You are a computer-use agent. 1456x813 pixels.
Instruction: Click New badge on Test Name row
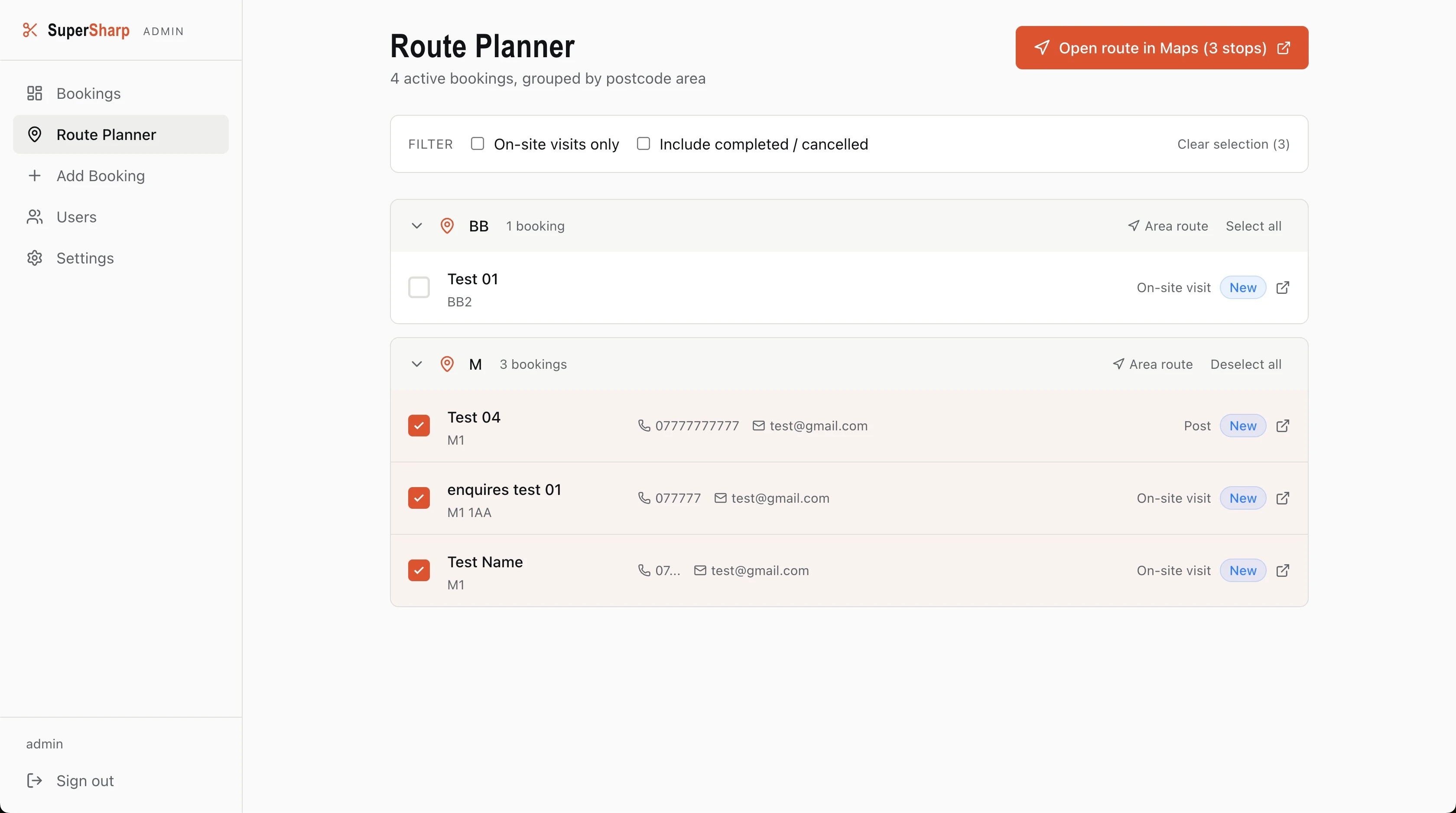[x=1243, y=570]
